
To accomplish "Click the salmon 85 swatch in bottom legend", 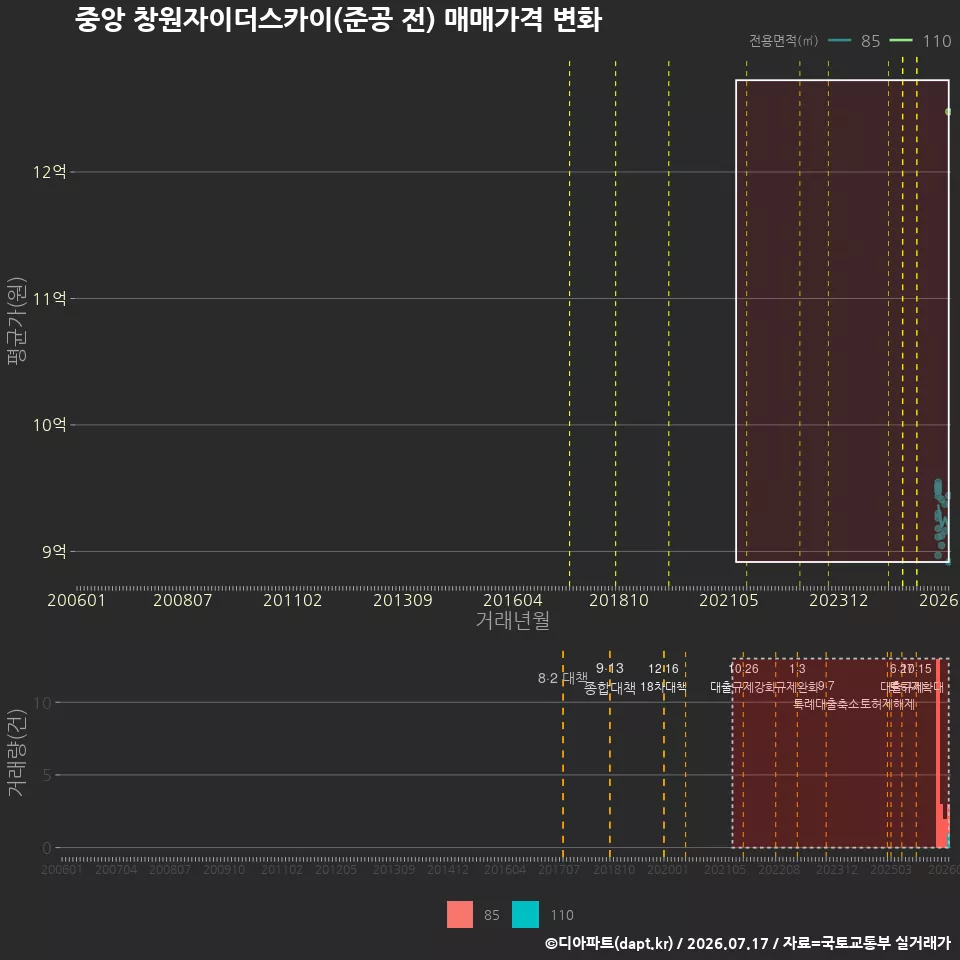I will 459,914.
